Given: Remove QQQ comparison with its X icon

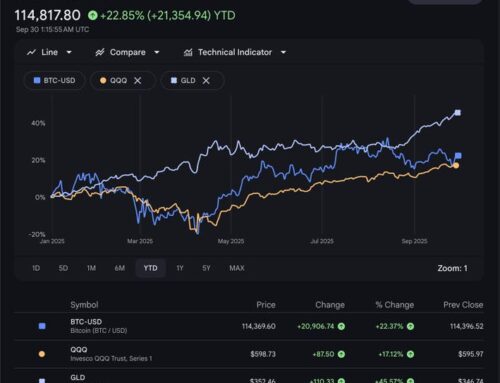Looking at the screenshot, I should point(138,80).
